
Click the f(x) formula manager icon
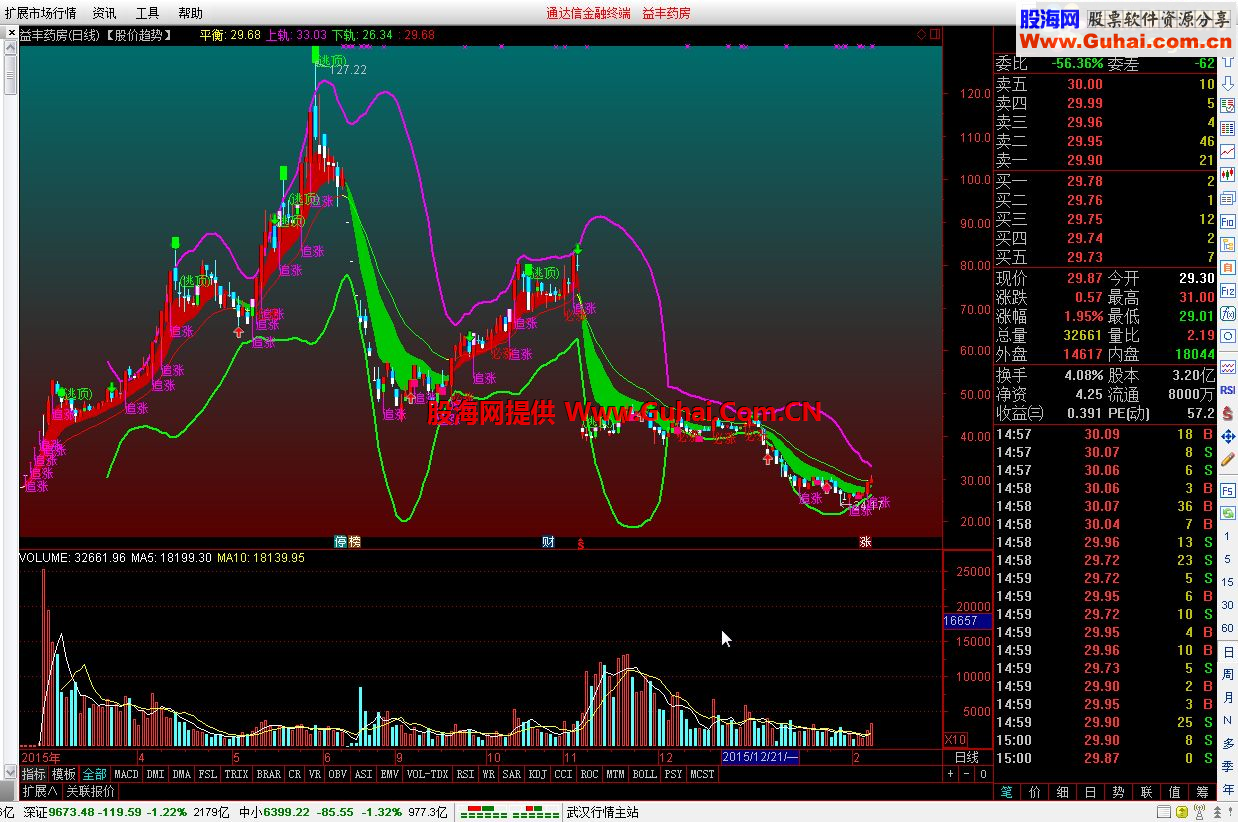(x=1227, y=312)
